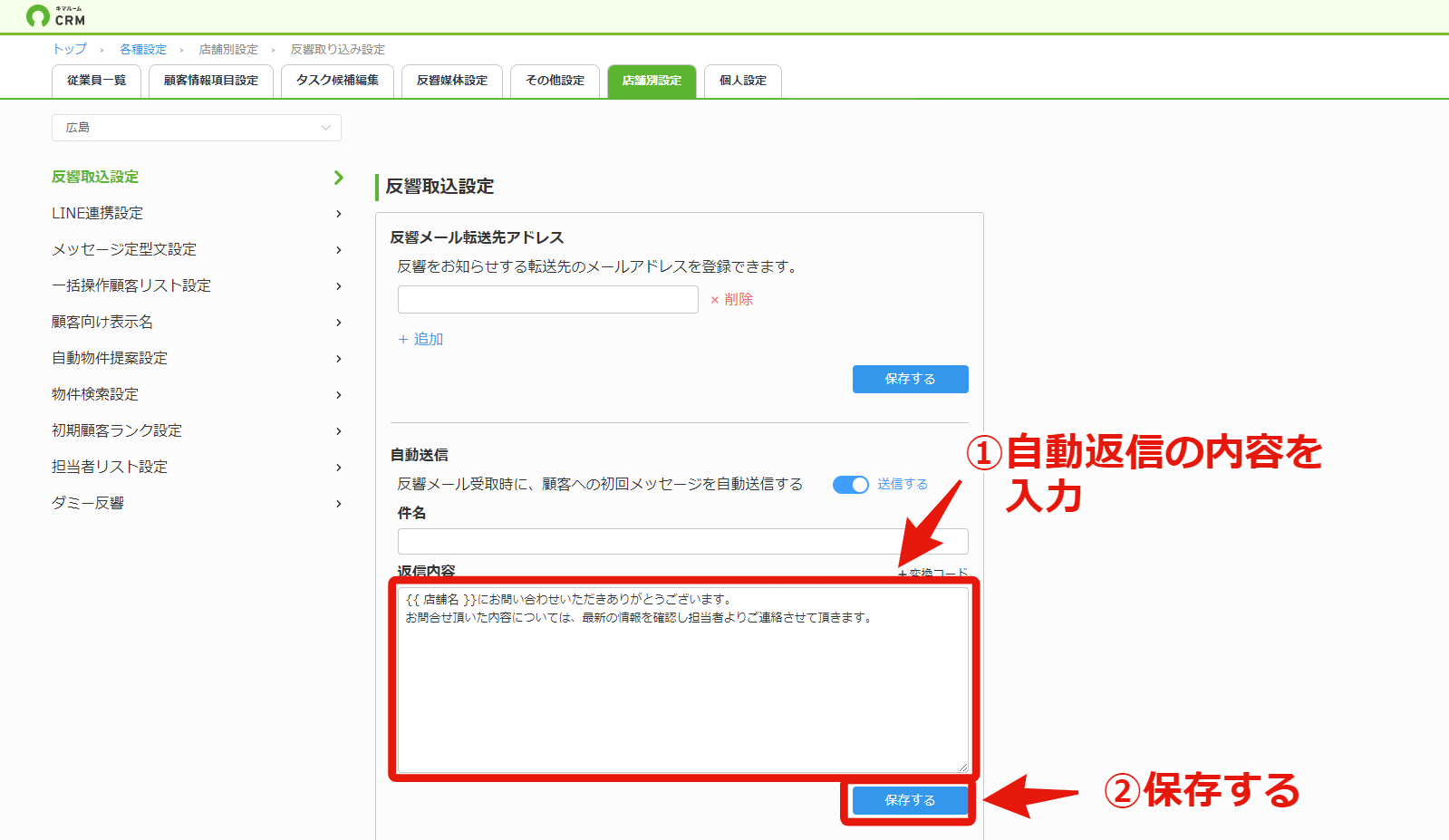Click the CRM logo icon

(x=38, y=15)
